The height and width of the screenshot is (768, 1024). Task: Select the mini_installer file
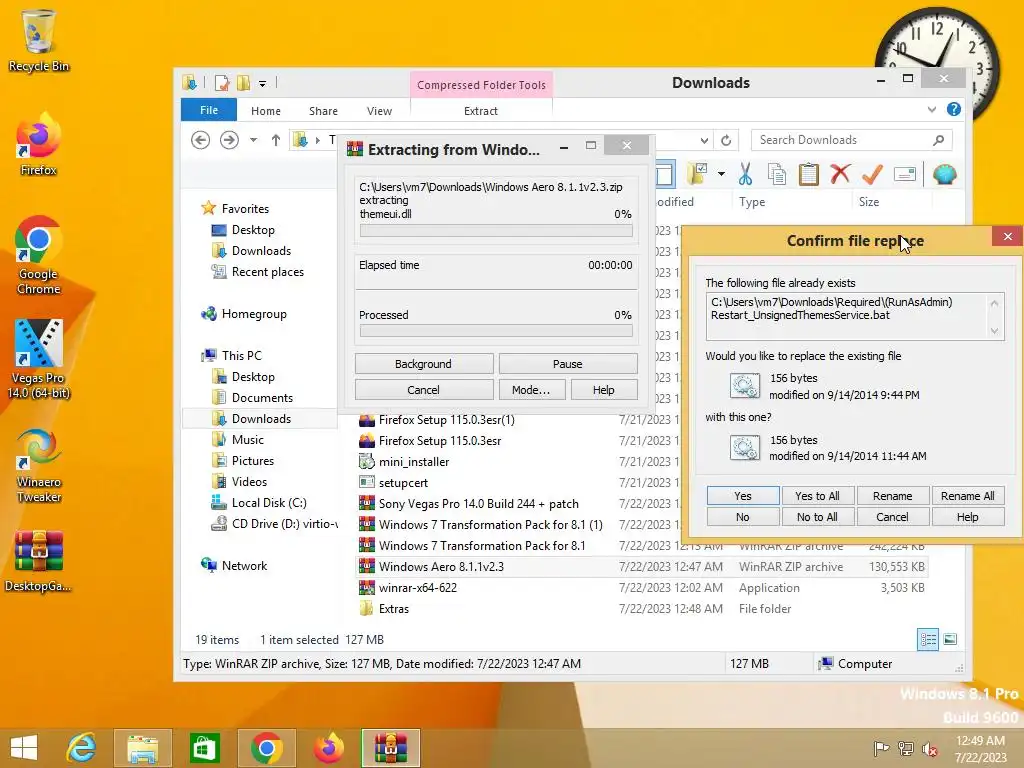413,462
